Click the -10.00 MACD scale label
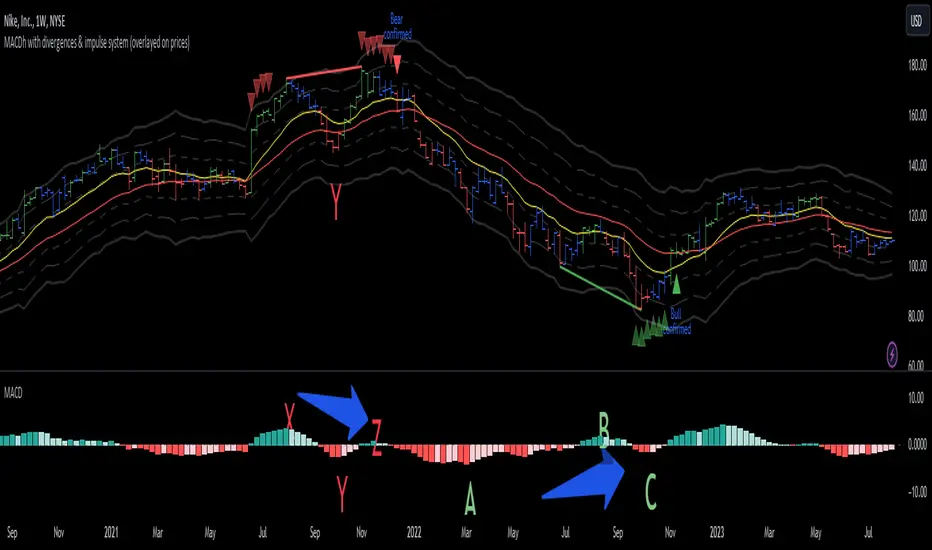Viewport: 932px width, 550px height. pyautogui.click(x=916, y=492)
